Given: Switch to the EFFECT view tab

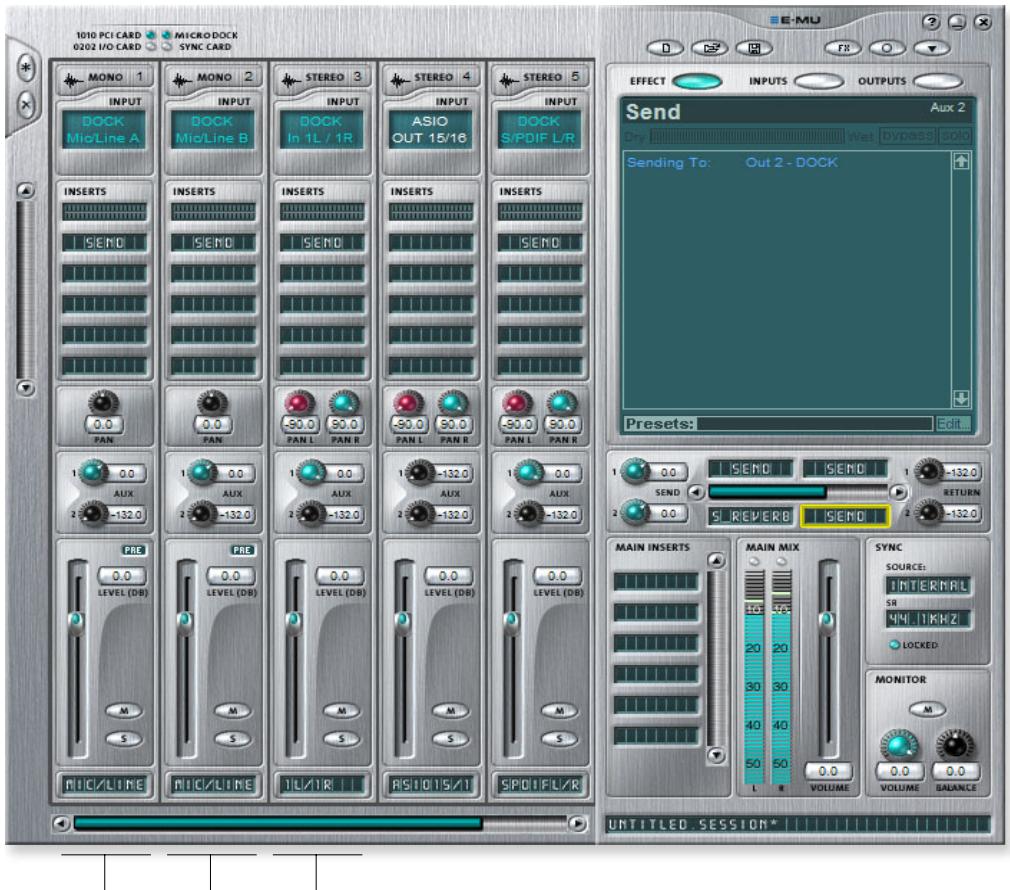Looking at the screenshot, I should pos(696,81).
